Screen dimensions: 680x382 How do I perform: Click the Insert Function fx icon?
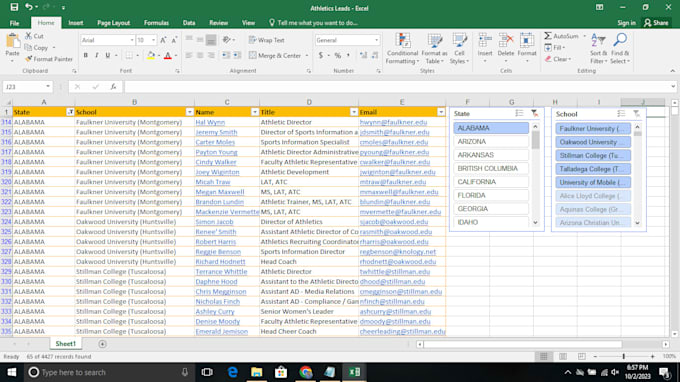point(113,87)
